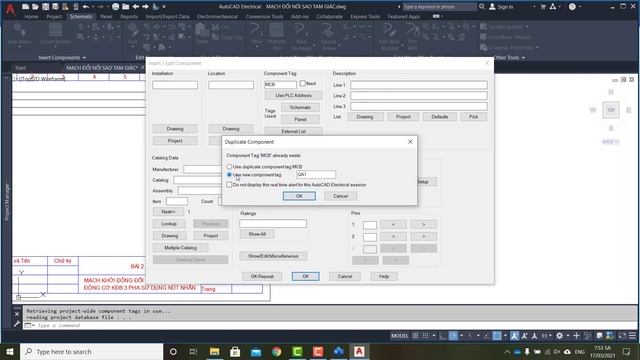
Task: Open Google Chrome from the taskbar
Action: (x=276, y=351)
